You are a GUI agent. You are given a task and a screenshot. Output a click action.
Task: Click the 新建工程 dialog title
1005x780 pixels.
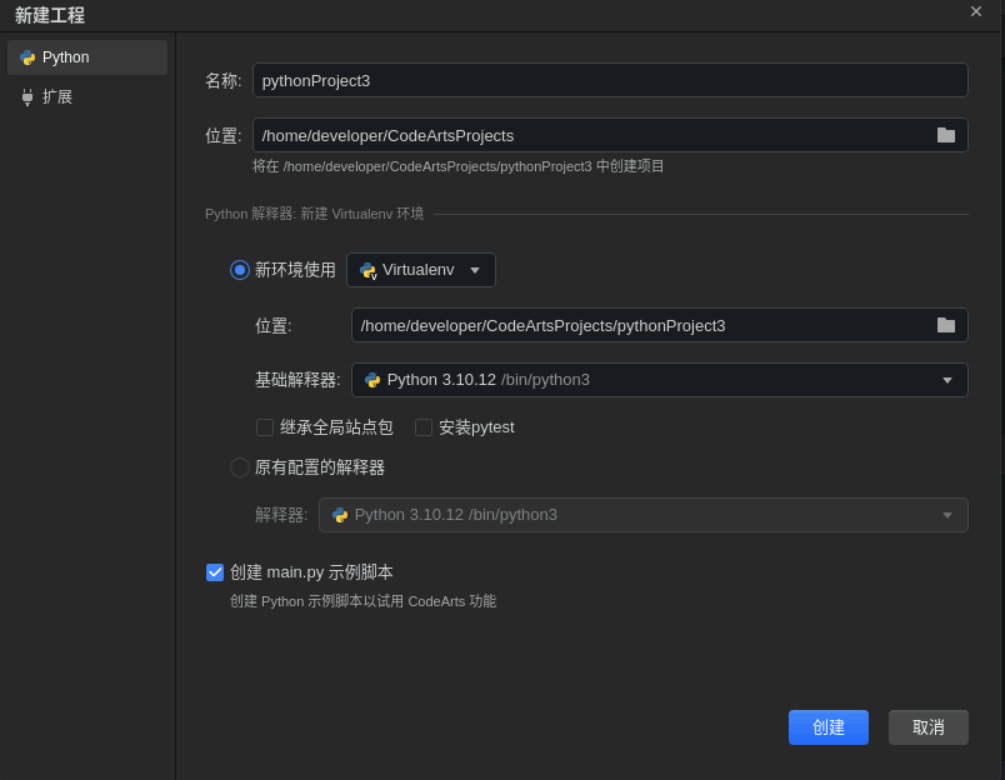tap(50, 15)
